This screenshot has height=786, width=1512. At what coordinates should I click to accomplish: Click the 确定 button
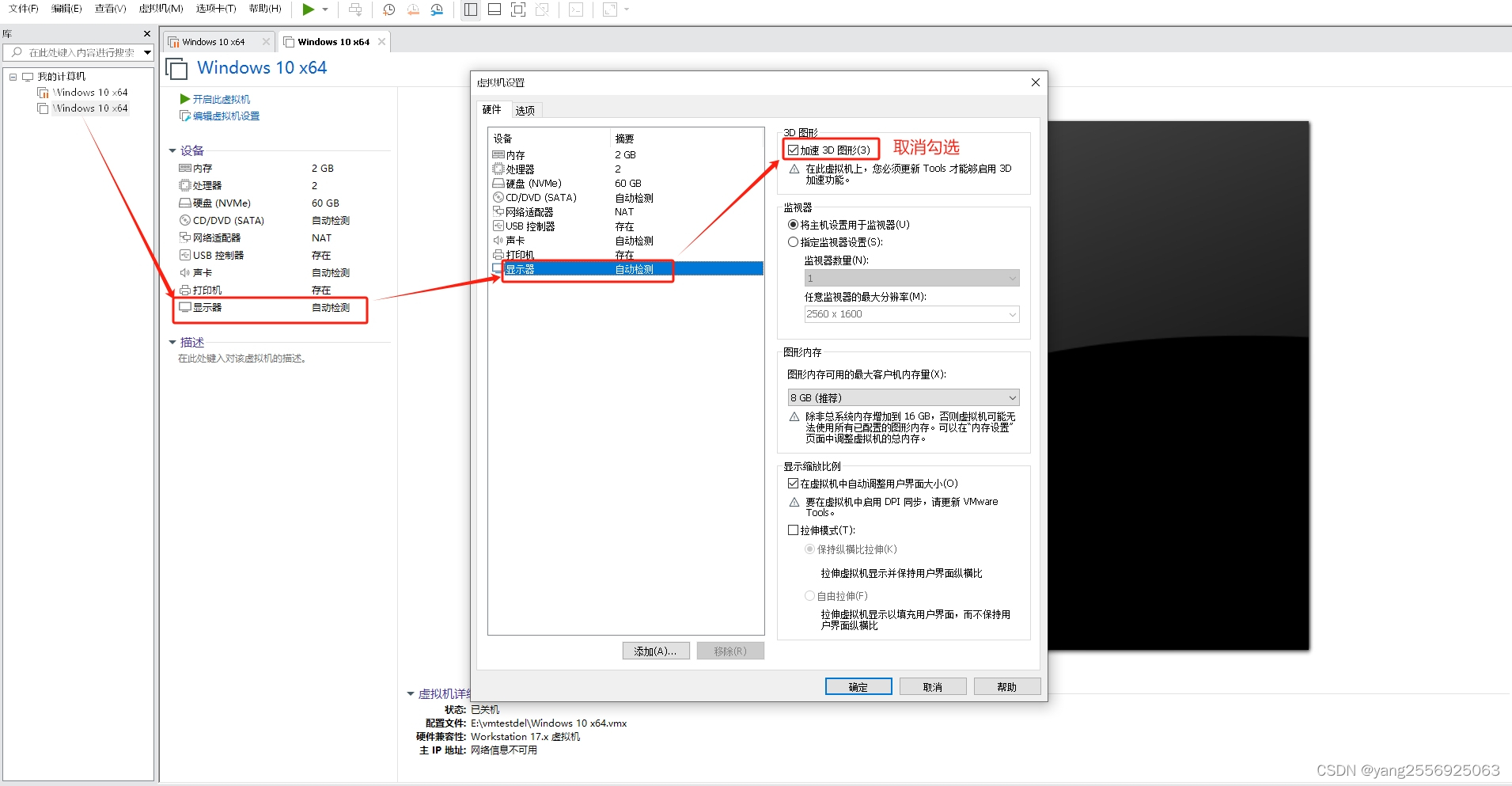[x=858, y=686]
